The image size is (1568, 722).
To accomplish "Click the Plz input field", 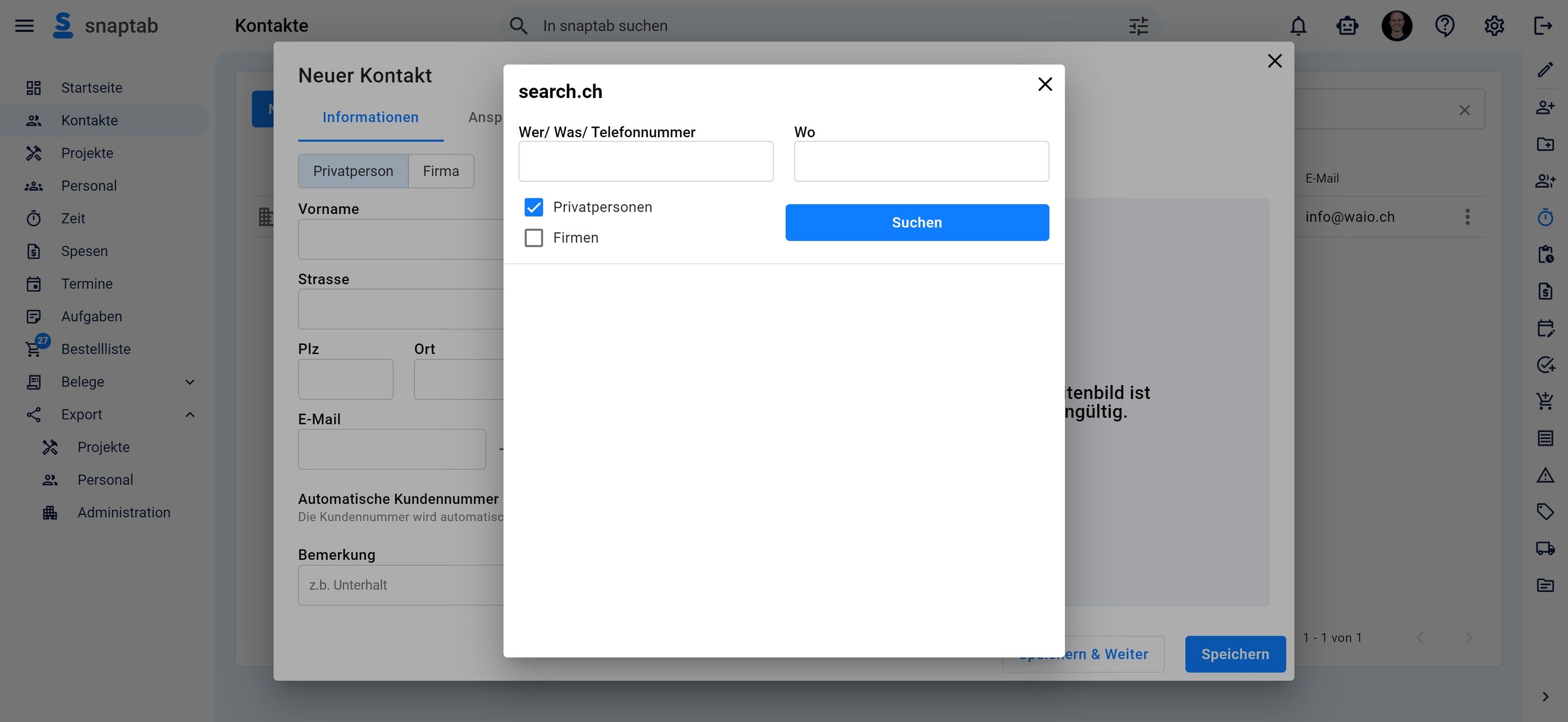I will click(346, 380).
